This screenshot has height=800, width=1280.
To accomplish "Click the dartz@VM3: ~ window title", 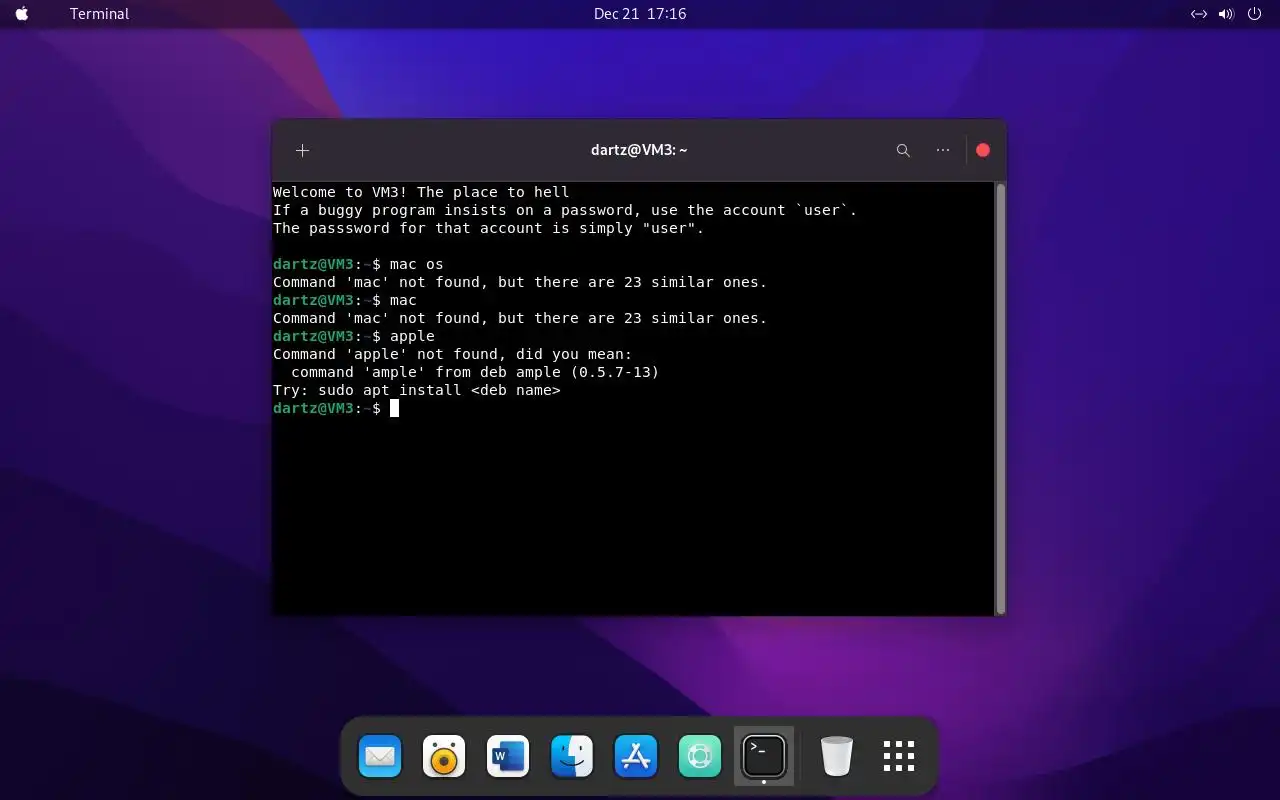I will pos(639,150).
